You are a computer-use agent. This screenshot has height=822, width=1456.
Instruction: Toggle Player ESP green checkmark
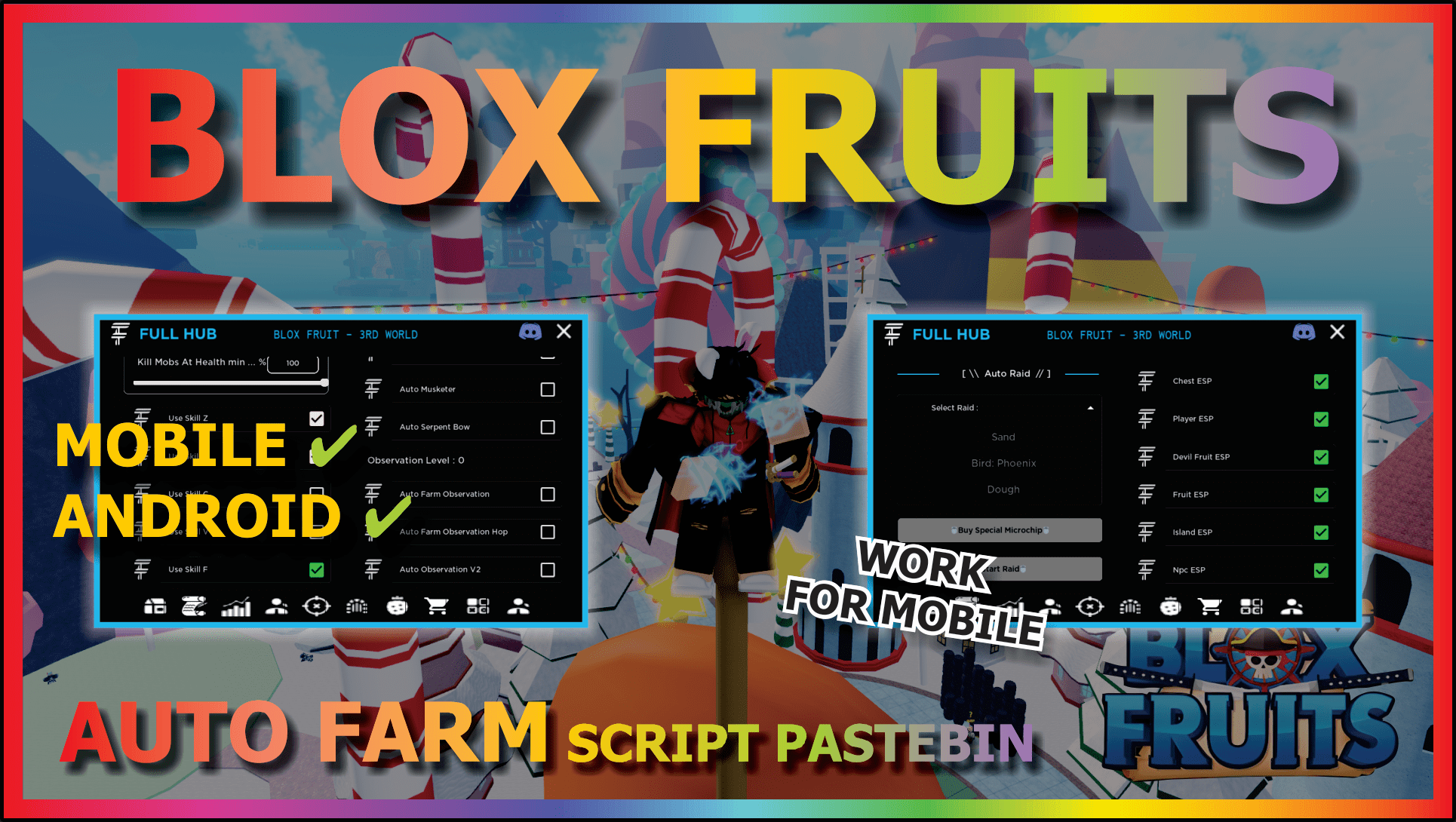click(1321, 419)
